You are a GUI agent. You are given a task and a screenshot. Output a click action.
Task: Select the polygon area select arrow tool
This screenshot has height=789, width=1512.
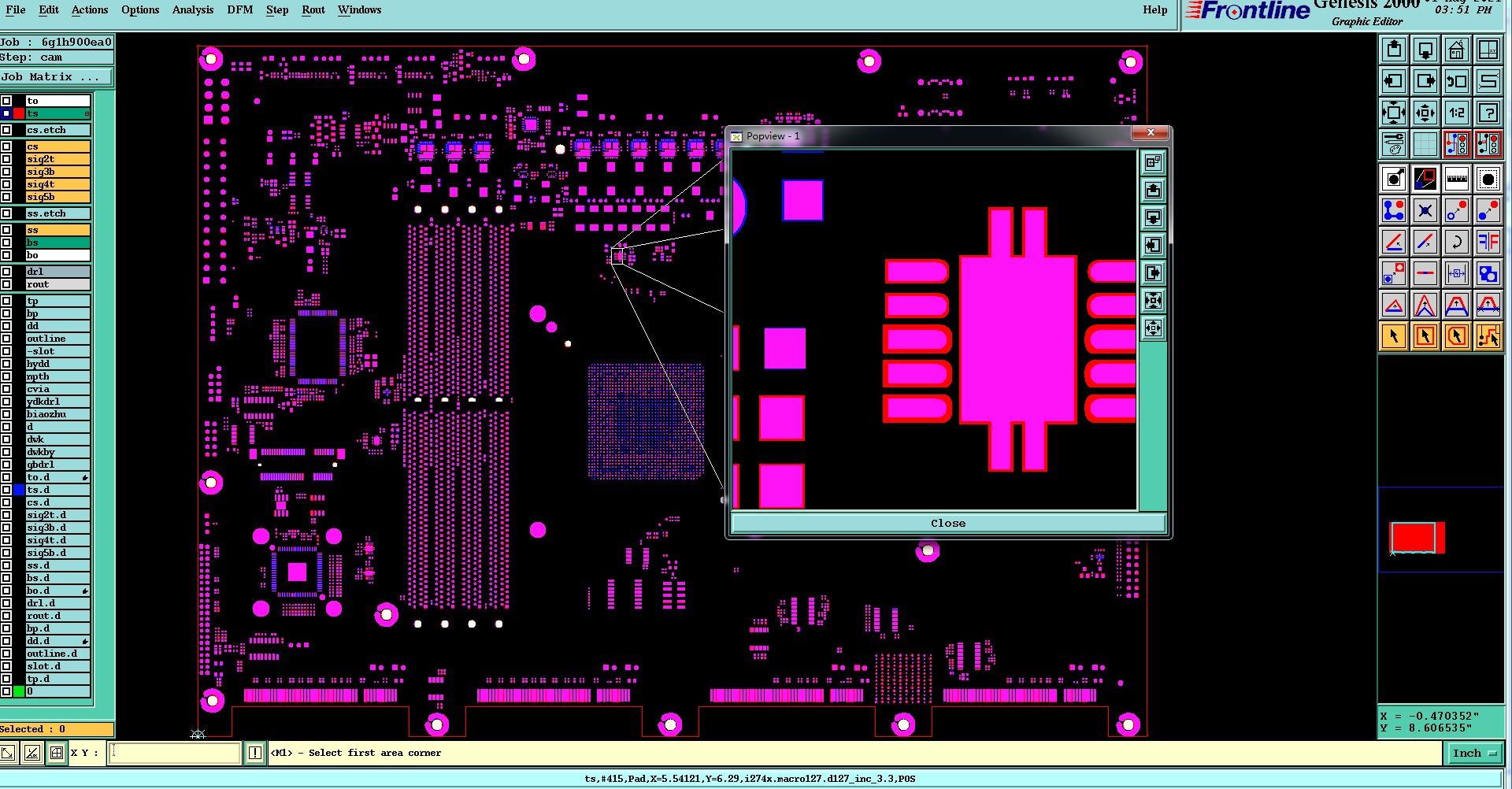point(1457,336)
